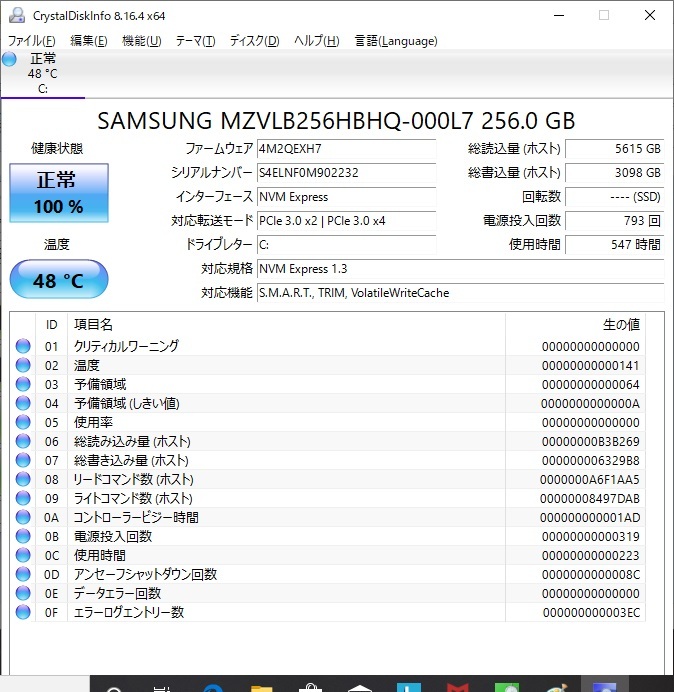674x692 pixels.
Task: Click the 健康状態 label
Action: (x=57, y=149)
